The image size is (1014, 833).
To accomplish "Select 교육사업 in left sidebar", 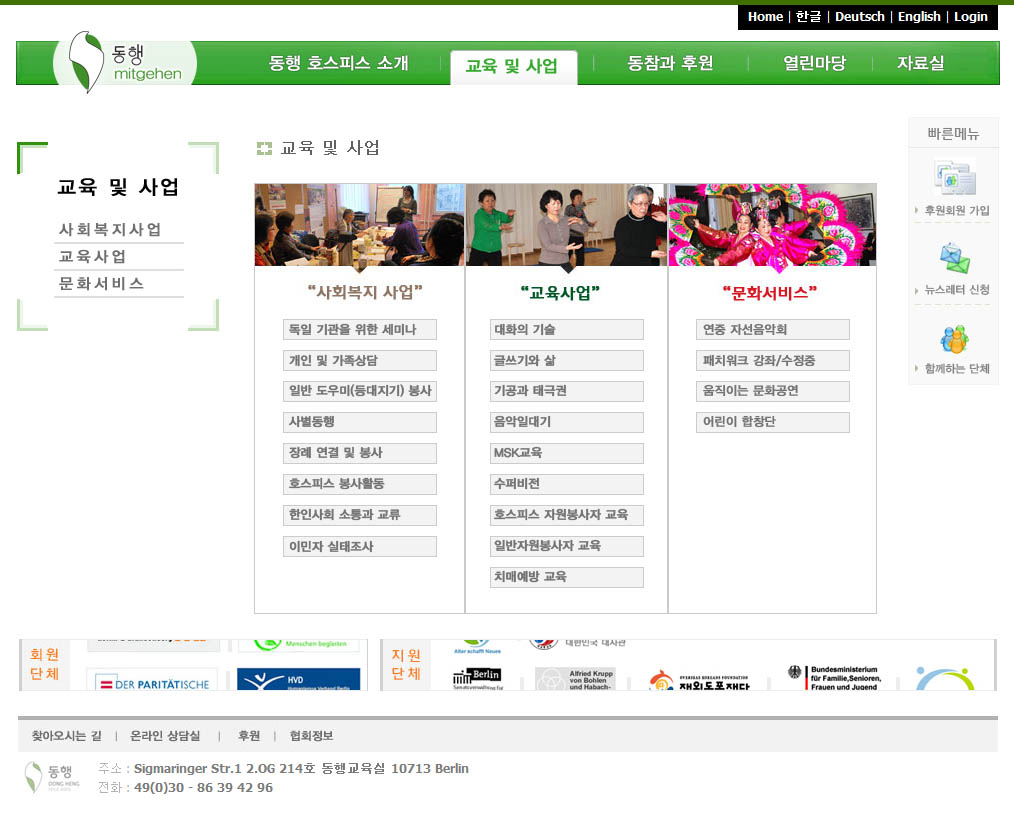I will pyautogui.click(x=92, y=257).
